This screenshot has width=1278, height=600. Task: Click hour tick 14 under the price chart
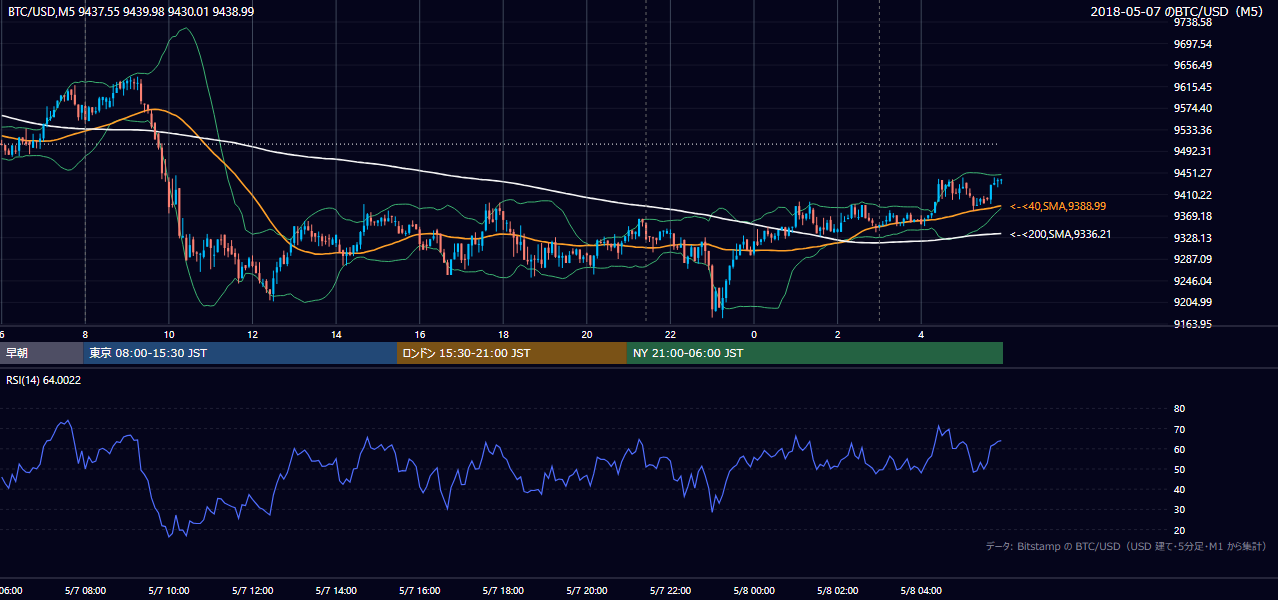[x=336, y=334]
